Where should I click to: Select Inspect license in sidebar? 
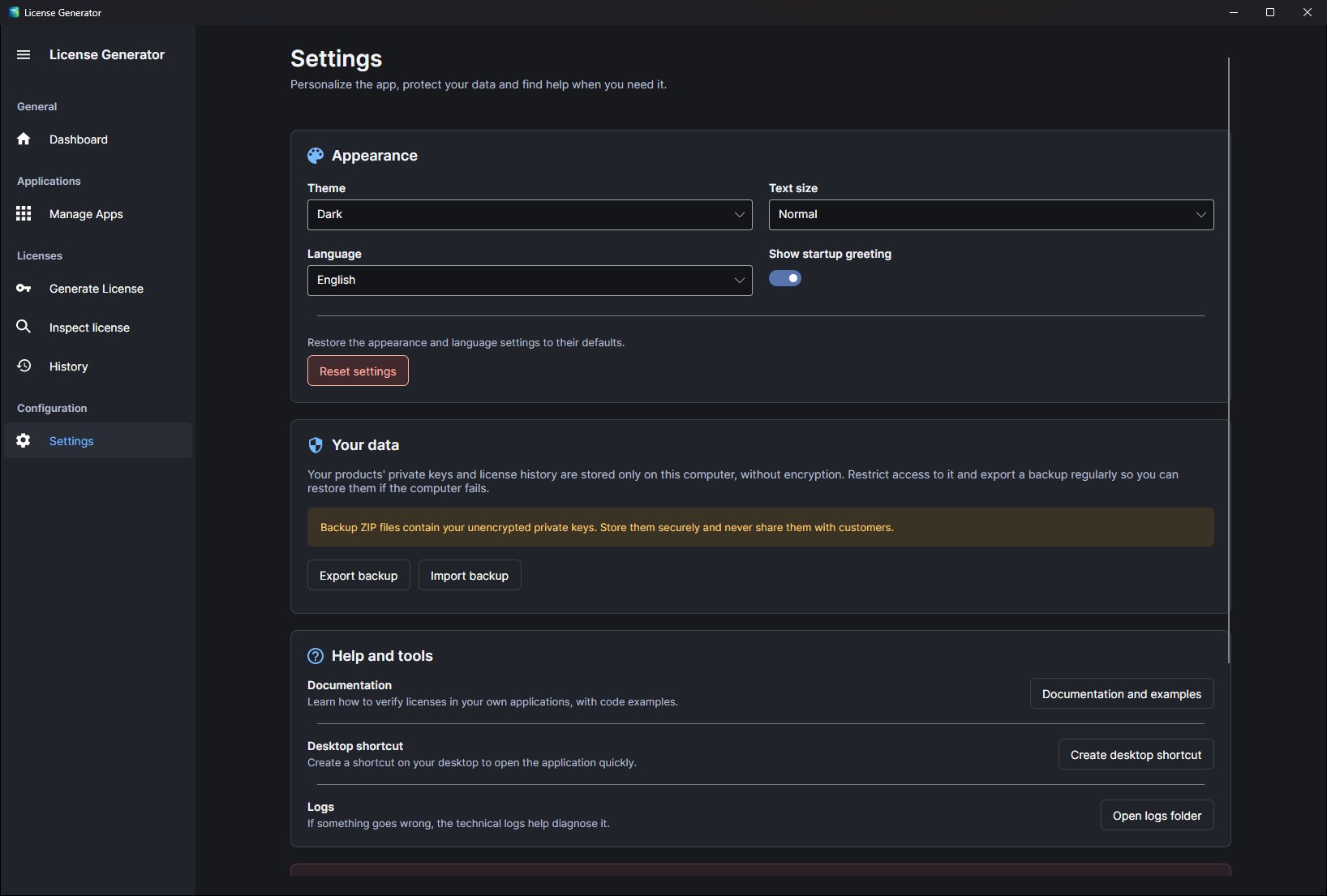(98, 328)
